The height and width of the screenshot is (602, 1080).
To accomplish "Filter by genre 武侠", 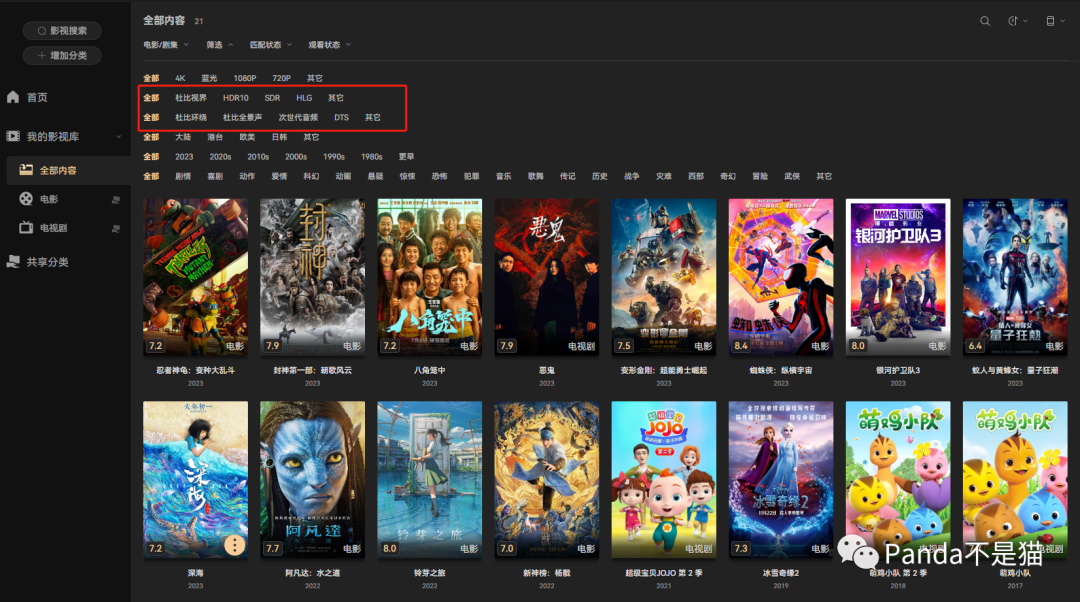I will coord(792,176).
